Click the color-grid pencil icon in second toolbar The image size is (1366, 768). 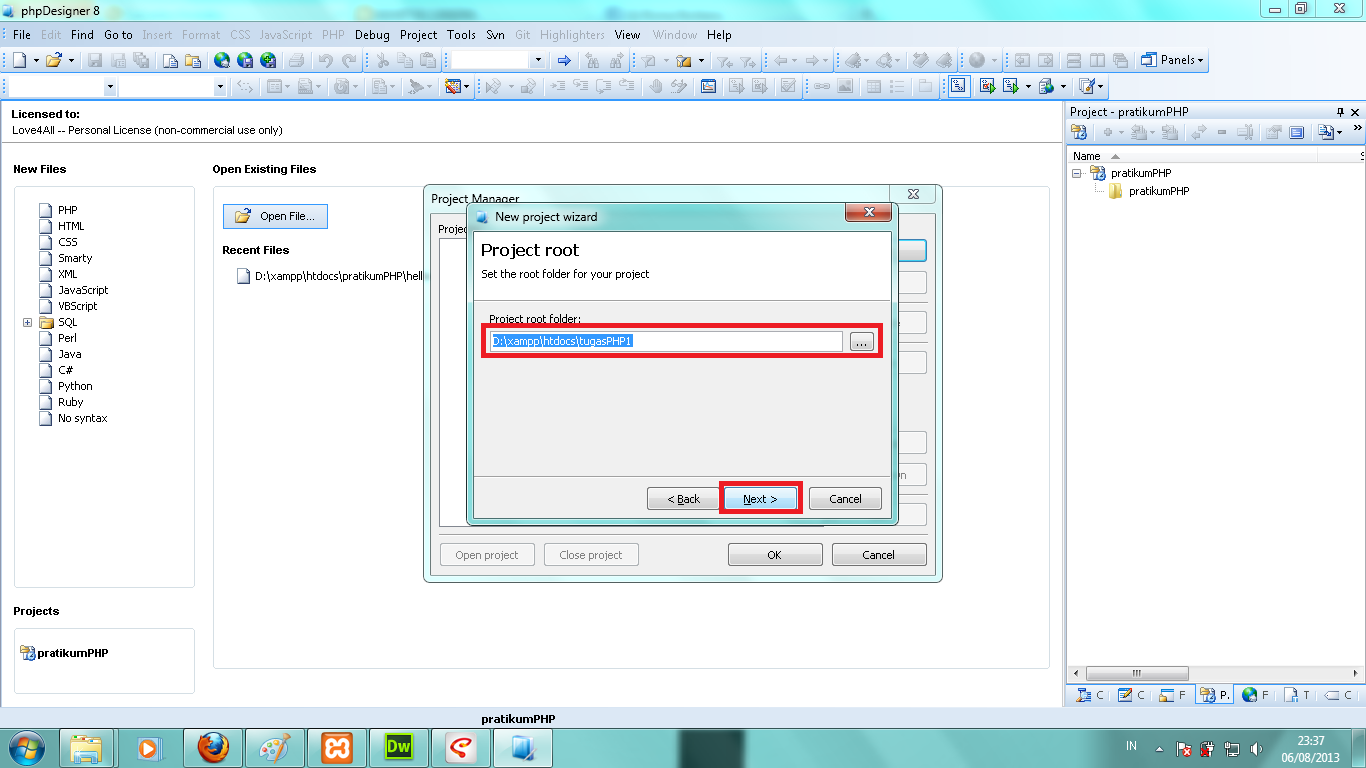454,87
